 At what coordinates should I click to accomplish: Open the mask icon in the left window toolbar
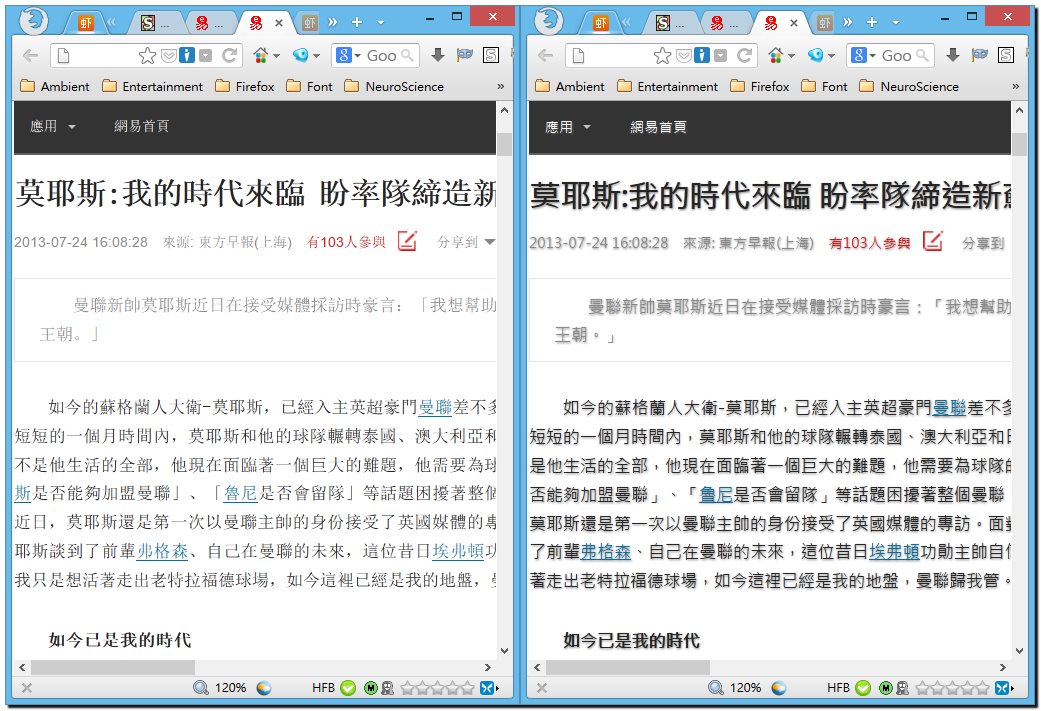click(465, 56)
